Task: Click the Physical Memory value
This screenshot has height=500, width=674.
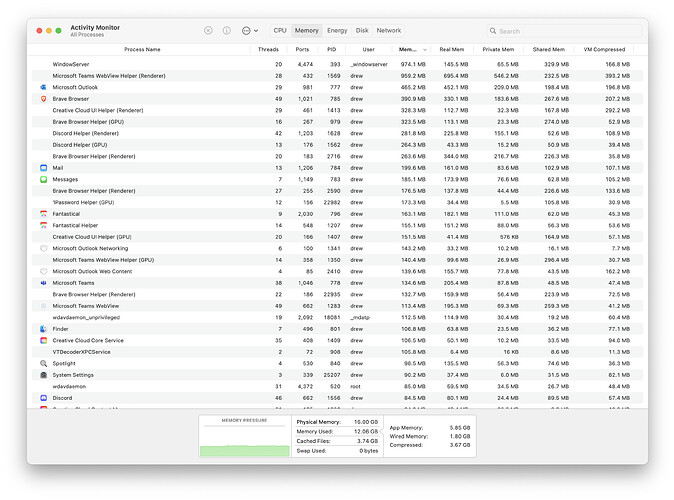Action: point(366,422)
